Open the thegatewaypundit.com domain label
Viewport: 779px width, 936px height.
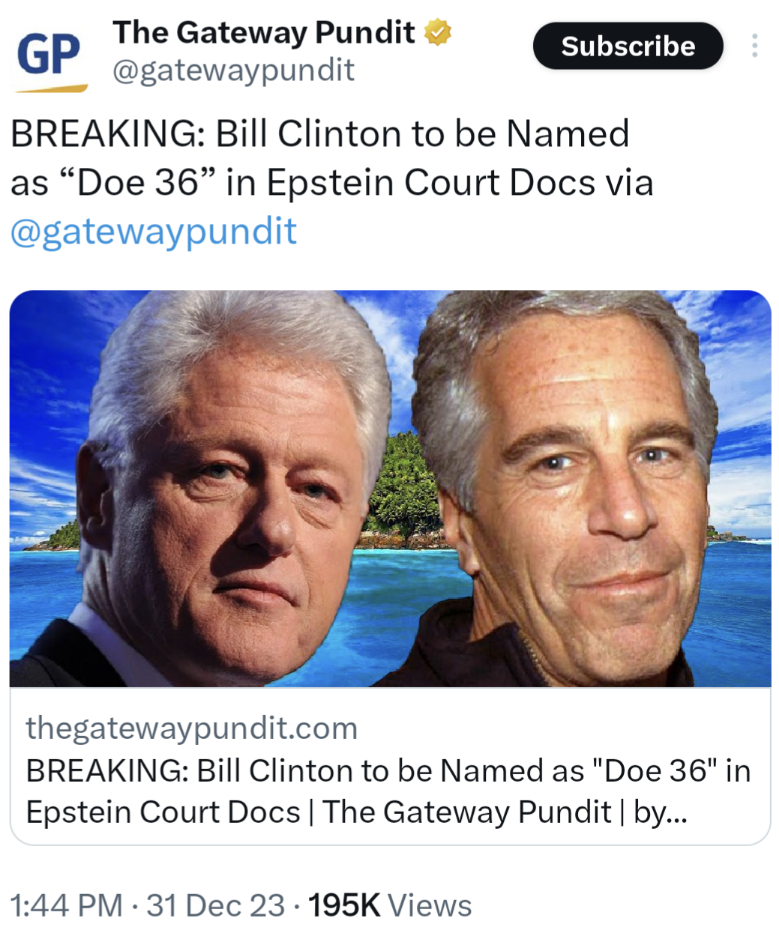(x=192, y=728)
